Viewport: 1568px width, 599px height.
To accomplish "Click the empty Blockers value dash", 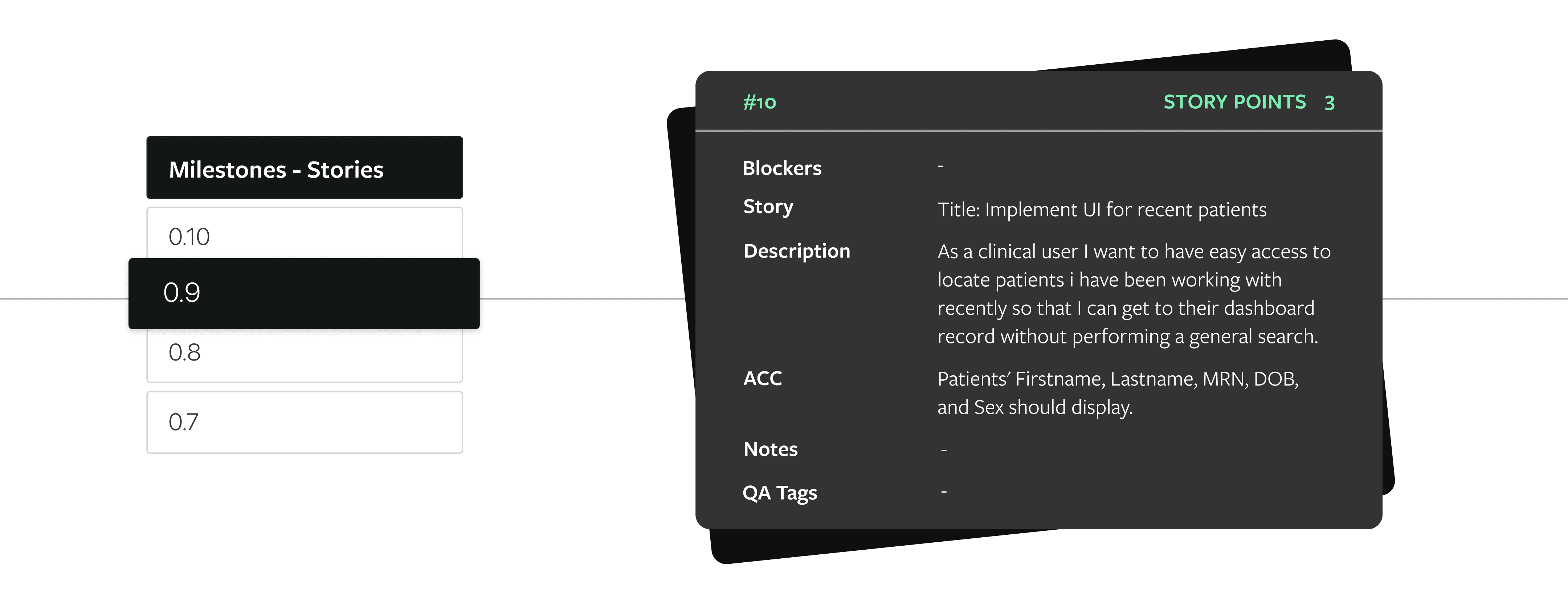I will [x=940, y=166].
